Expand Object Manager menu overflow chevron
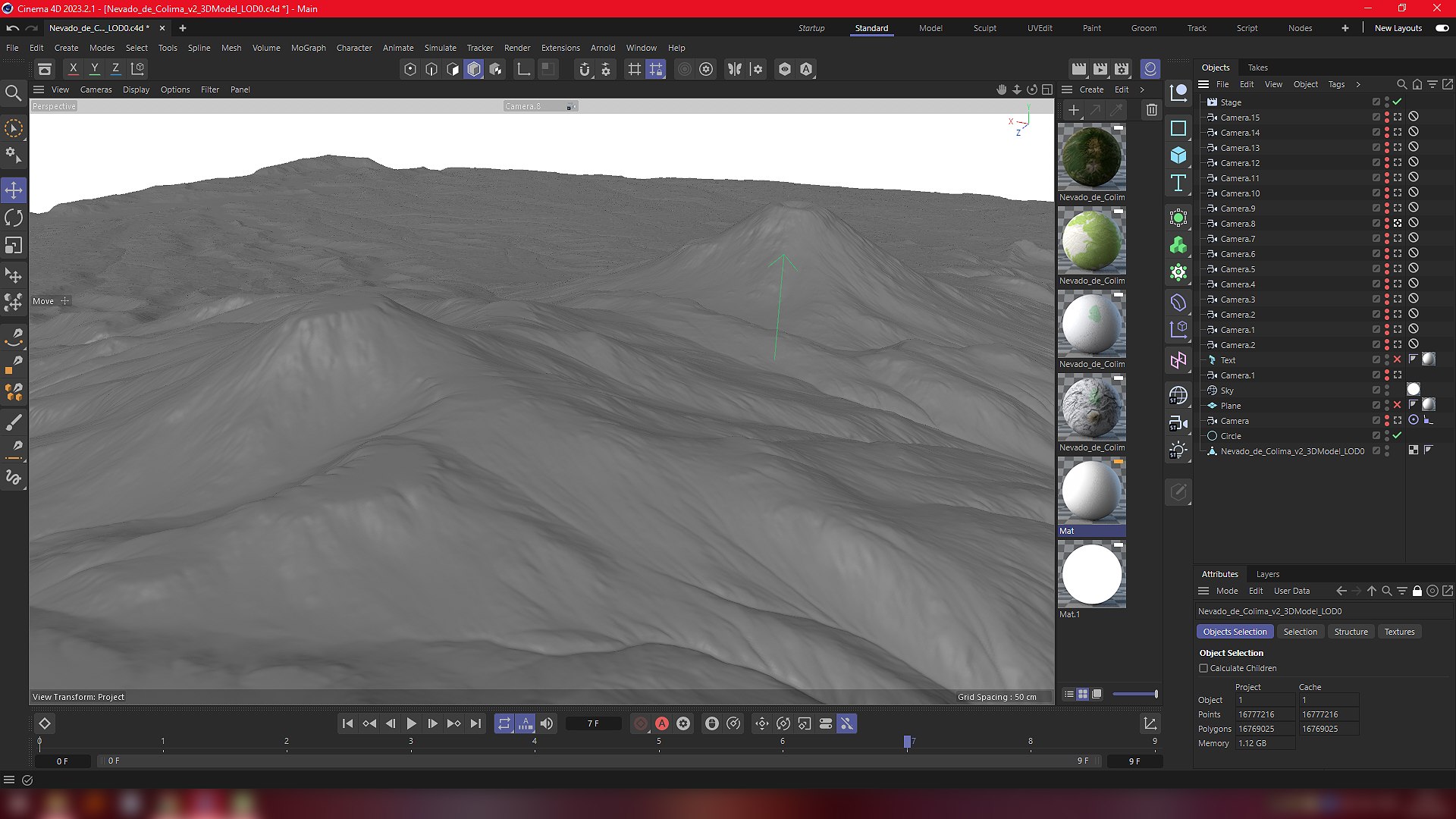This screenshot has height=819, width=1456. (1358, 84)
